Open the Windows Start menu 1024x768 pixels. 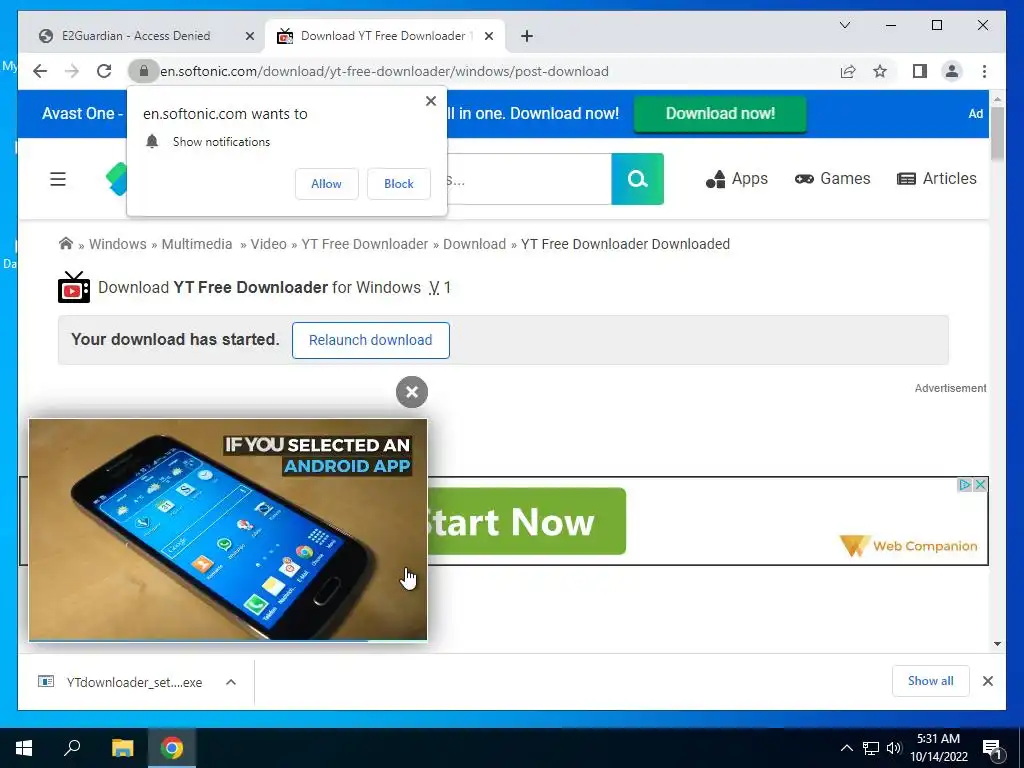click(x=24, y=748)
